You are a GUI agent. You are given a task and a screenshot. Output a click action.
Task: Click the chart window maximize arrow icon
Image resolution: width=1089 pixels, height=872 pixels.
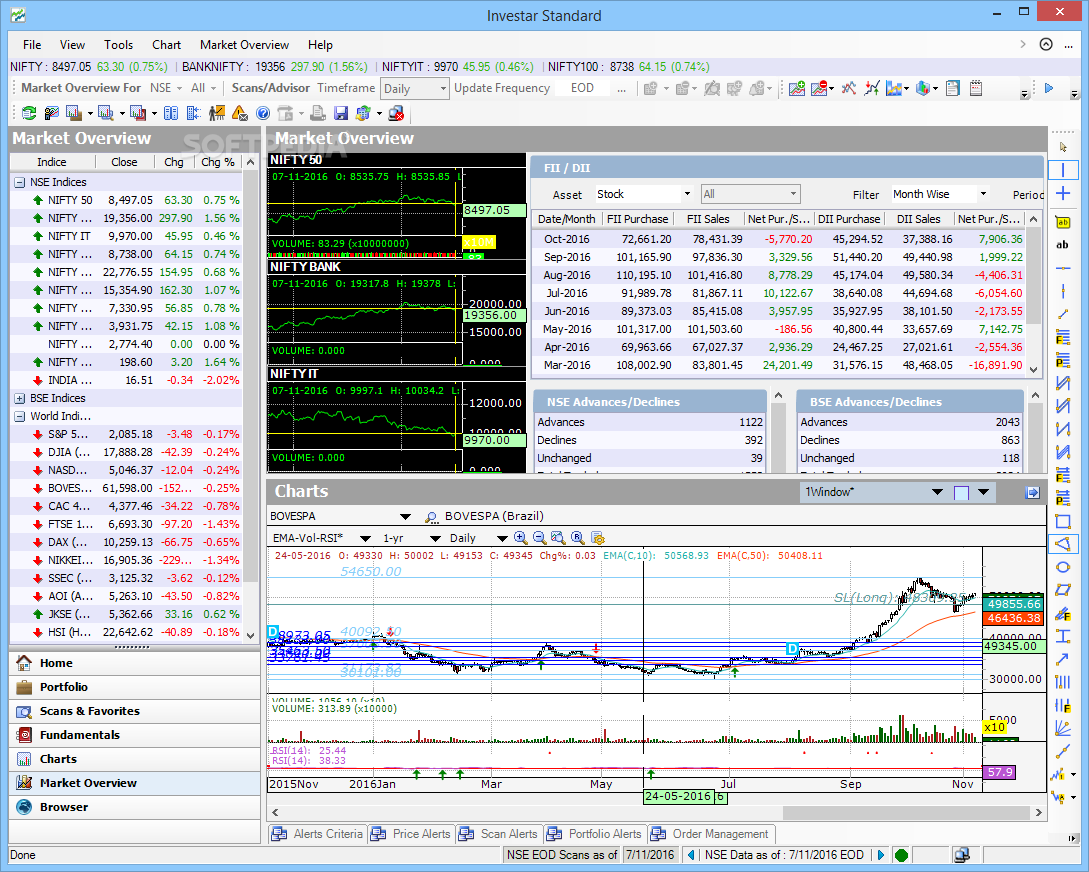(1032, 492)
